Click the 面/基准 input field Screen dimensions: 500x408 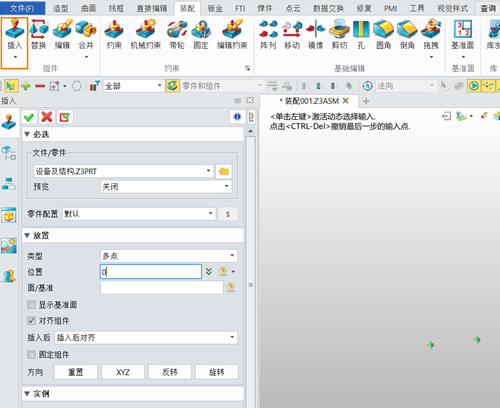(x=162, y=287)
